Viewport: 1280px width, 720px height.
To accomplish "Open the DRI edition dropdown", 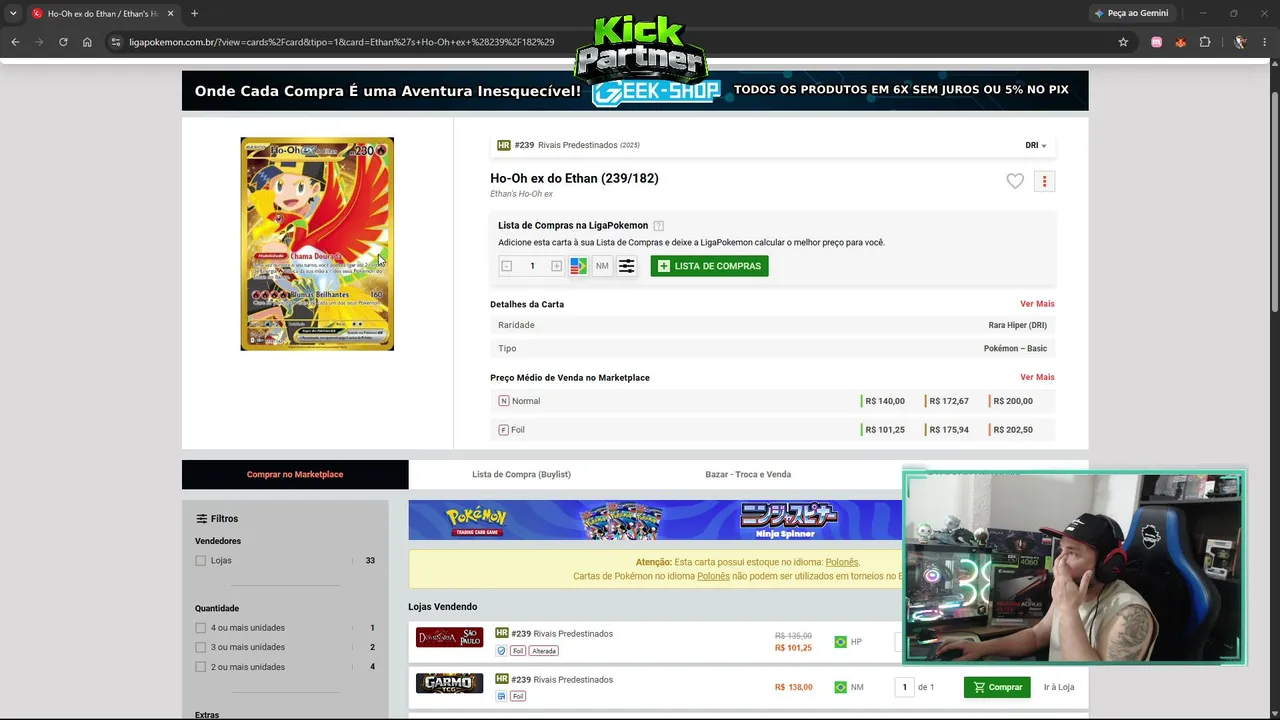I will point(1036,145).
